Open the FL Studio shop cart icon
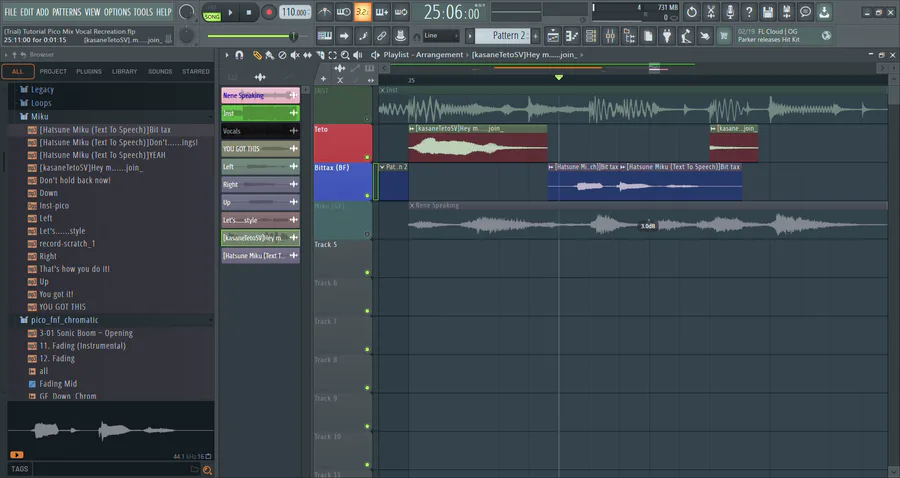900x478 pixels. point(724,36)
